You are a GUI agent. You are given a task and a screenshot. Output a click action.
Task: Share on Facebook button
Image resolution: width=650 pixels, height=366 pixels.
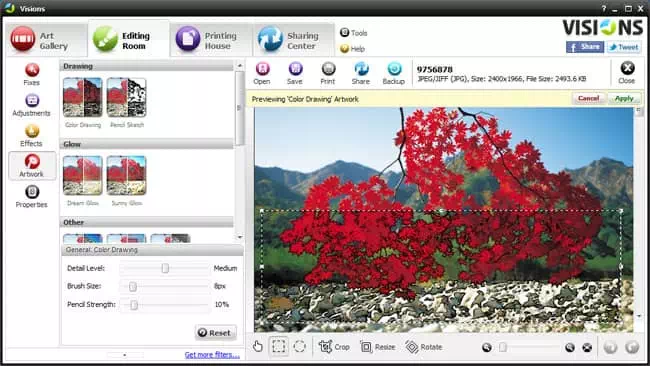pyautogui.click(x=585, y=47)
